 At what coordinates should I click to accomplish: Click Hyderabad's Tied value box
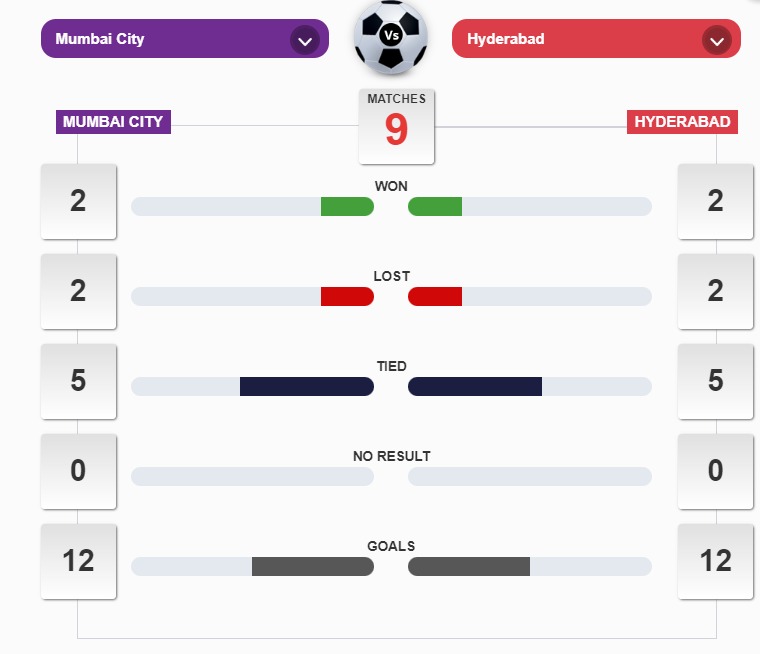point(715,381)
